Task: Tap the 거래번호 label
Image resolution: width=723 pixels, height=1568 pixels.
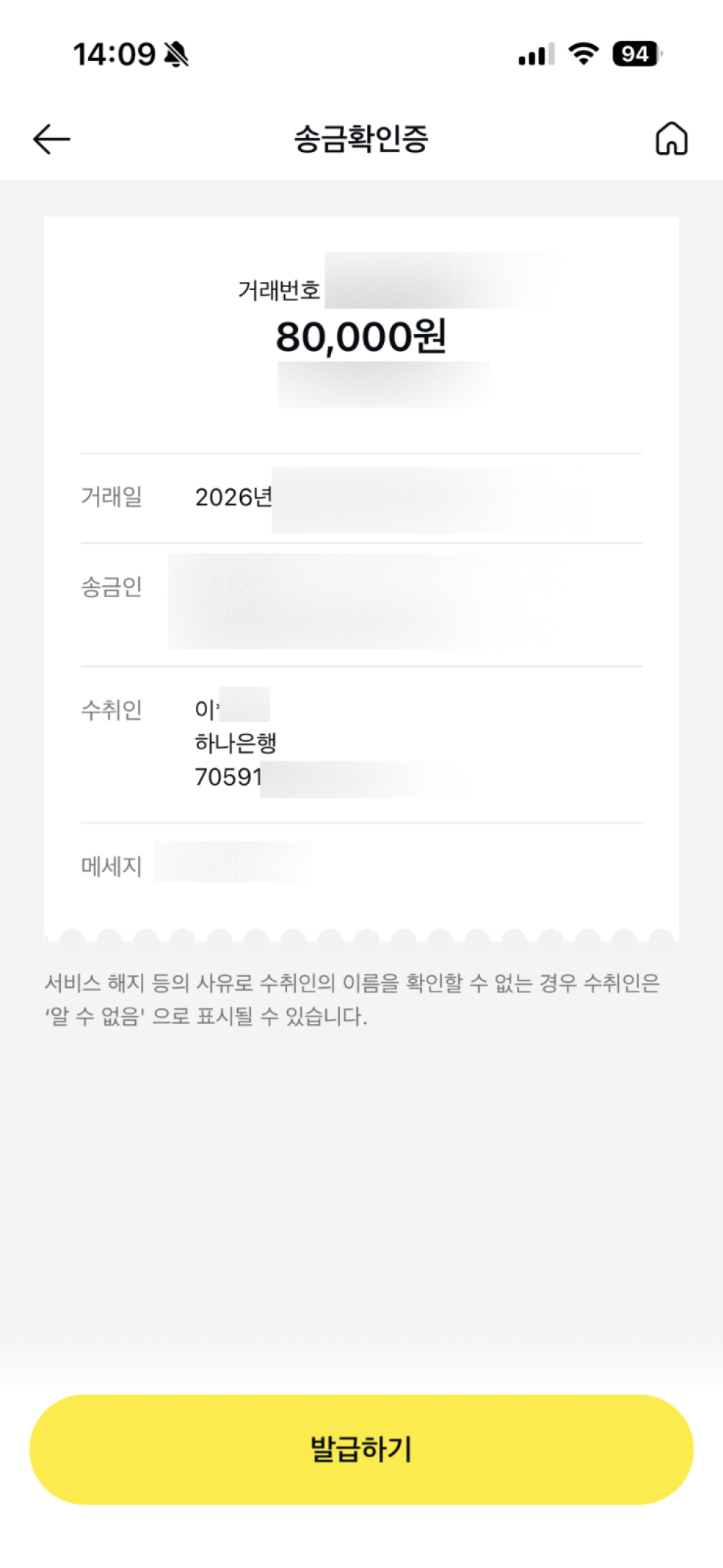Action: click(279, 291)
